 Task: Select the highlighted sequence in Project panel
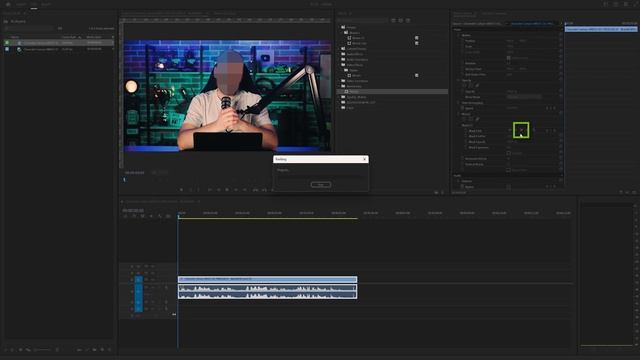pos(59,42)
